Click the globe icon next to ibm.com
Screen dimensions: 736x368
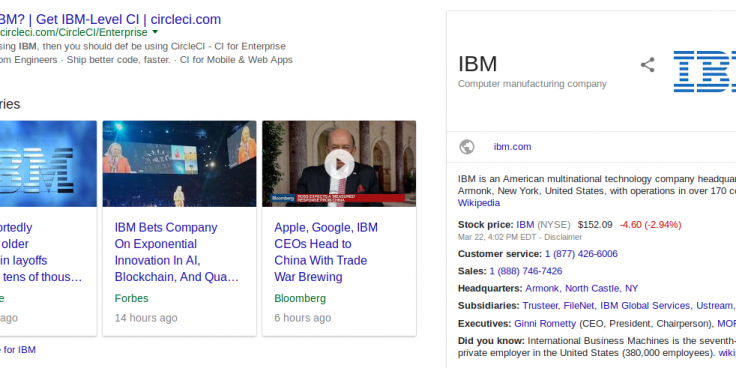(x=467, y=147)
